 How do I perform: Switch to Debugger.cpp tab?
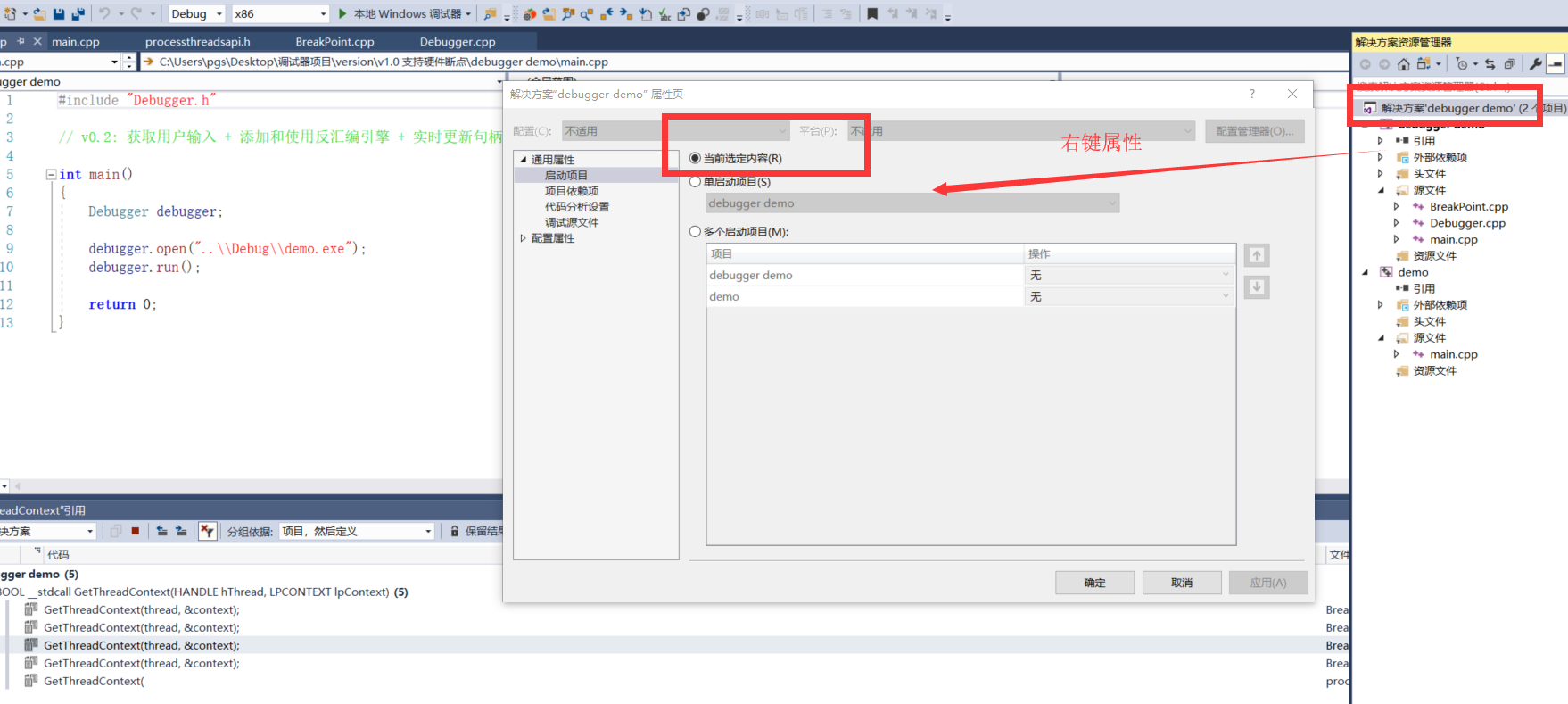point(458,42)
